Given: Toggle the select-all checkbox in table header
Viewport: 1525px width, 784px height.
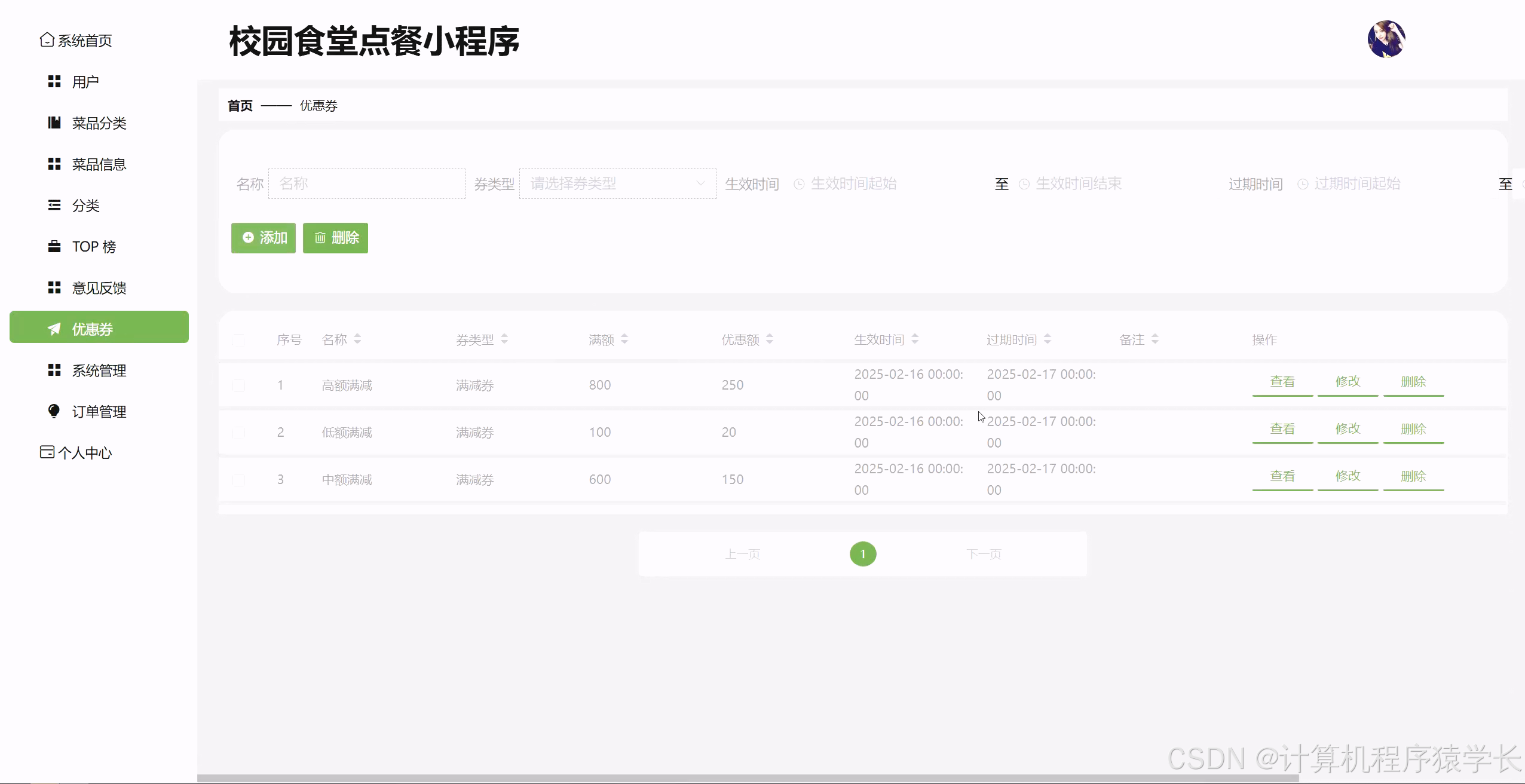Looking at the screenshot, I should point(240,339).
